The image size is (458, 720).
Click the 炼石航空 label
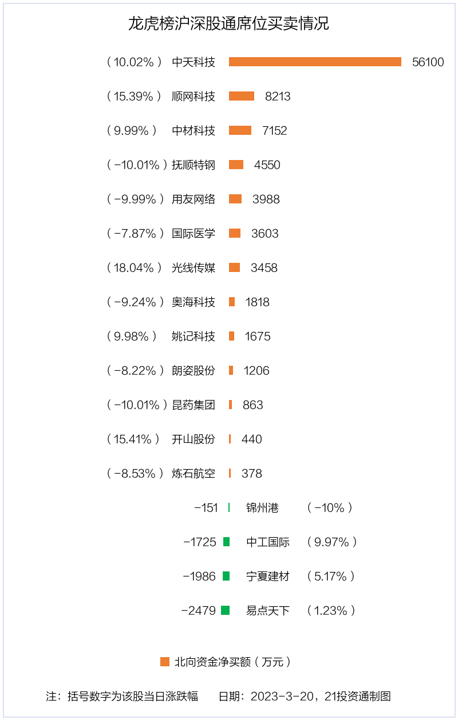(x=193, y=473)
